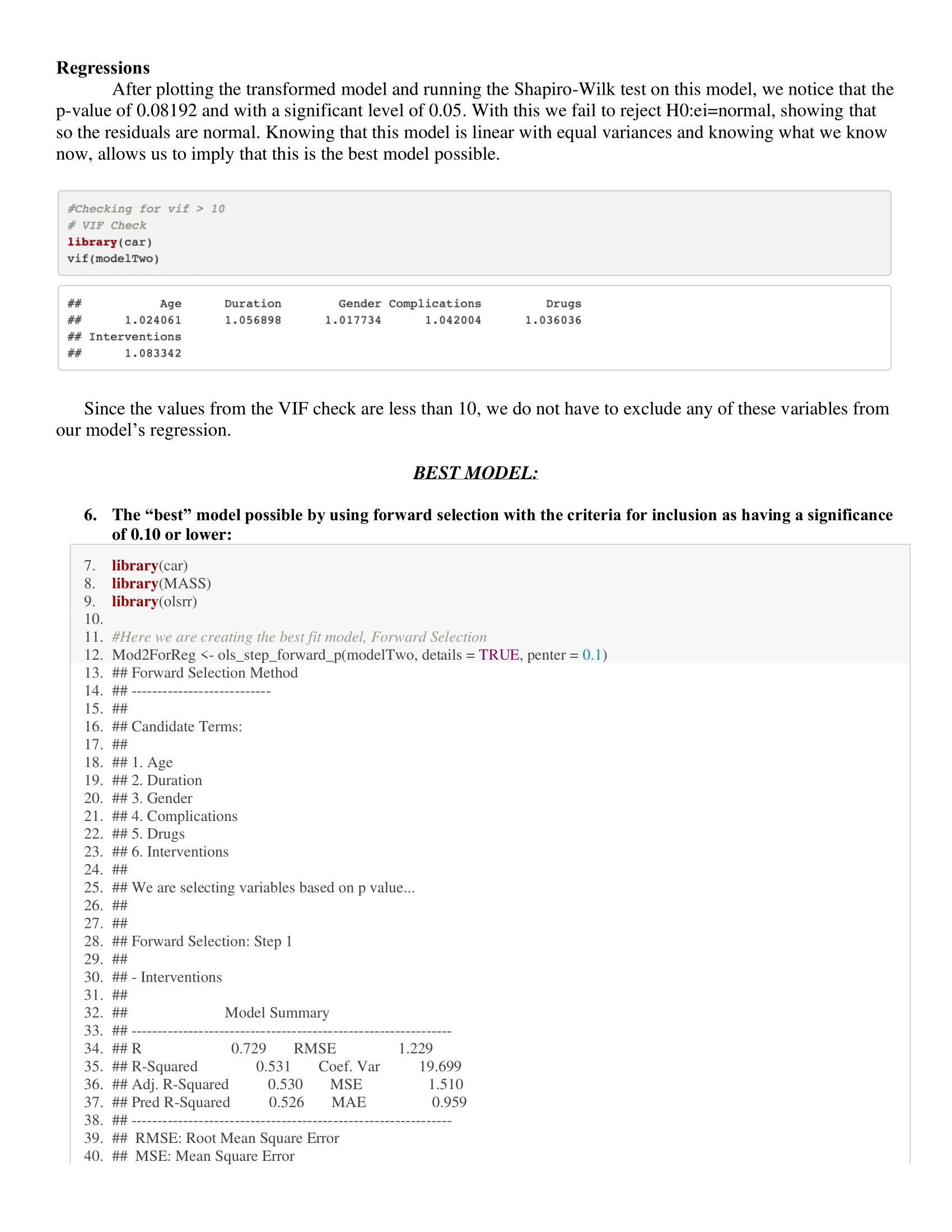Click the line 11 comment about Forward Selection
Image resolution: width=952 pixels, height=1232 pixels.
click(x=299, y=637)
